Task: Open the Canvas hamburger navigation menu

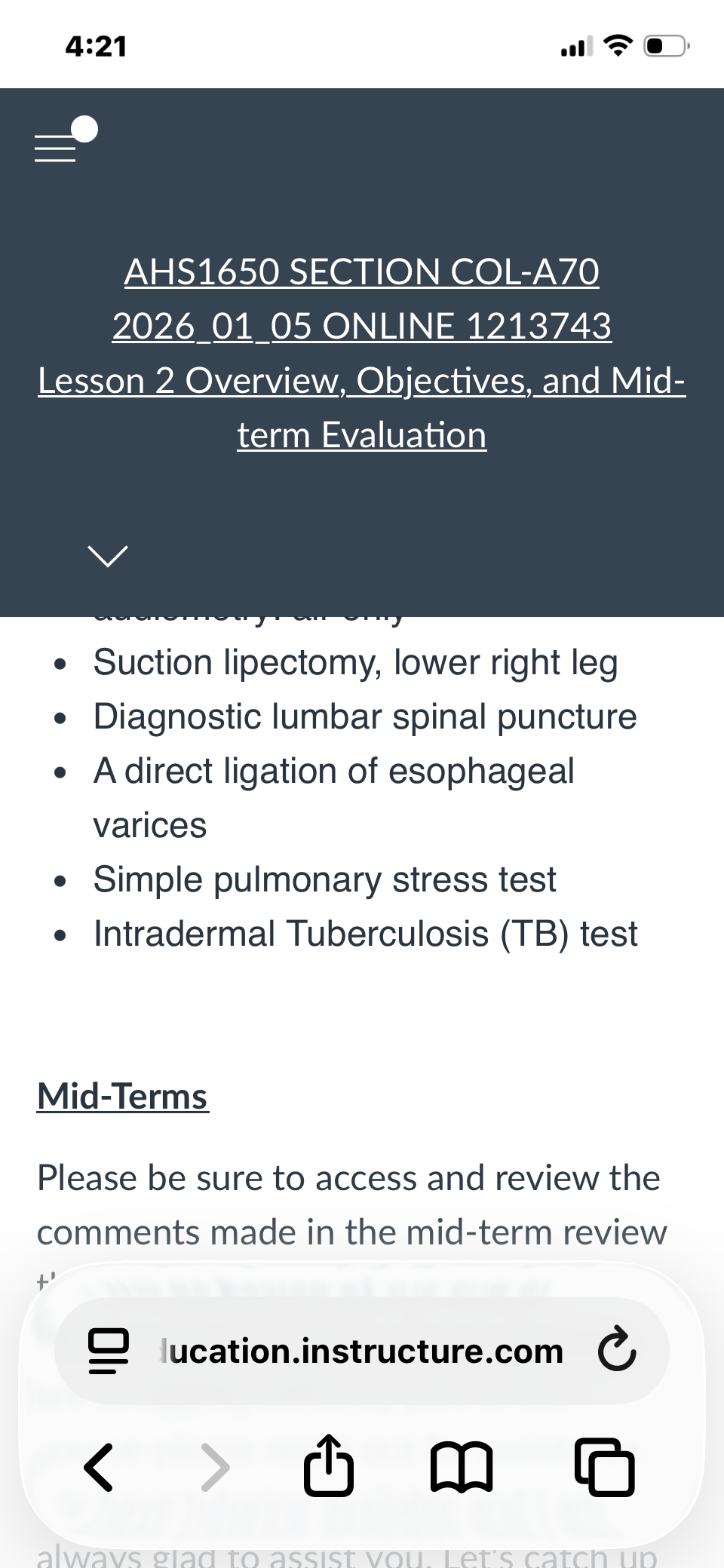Action: tap(65, 140)
